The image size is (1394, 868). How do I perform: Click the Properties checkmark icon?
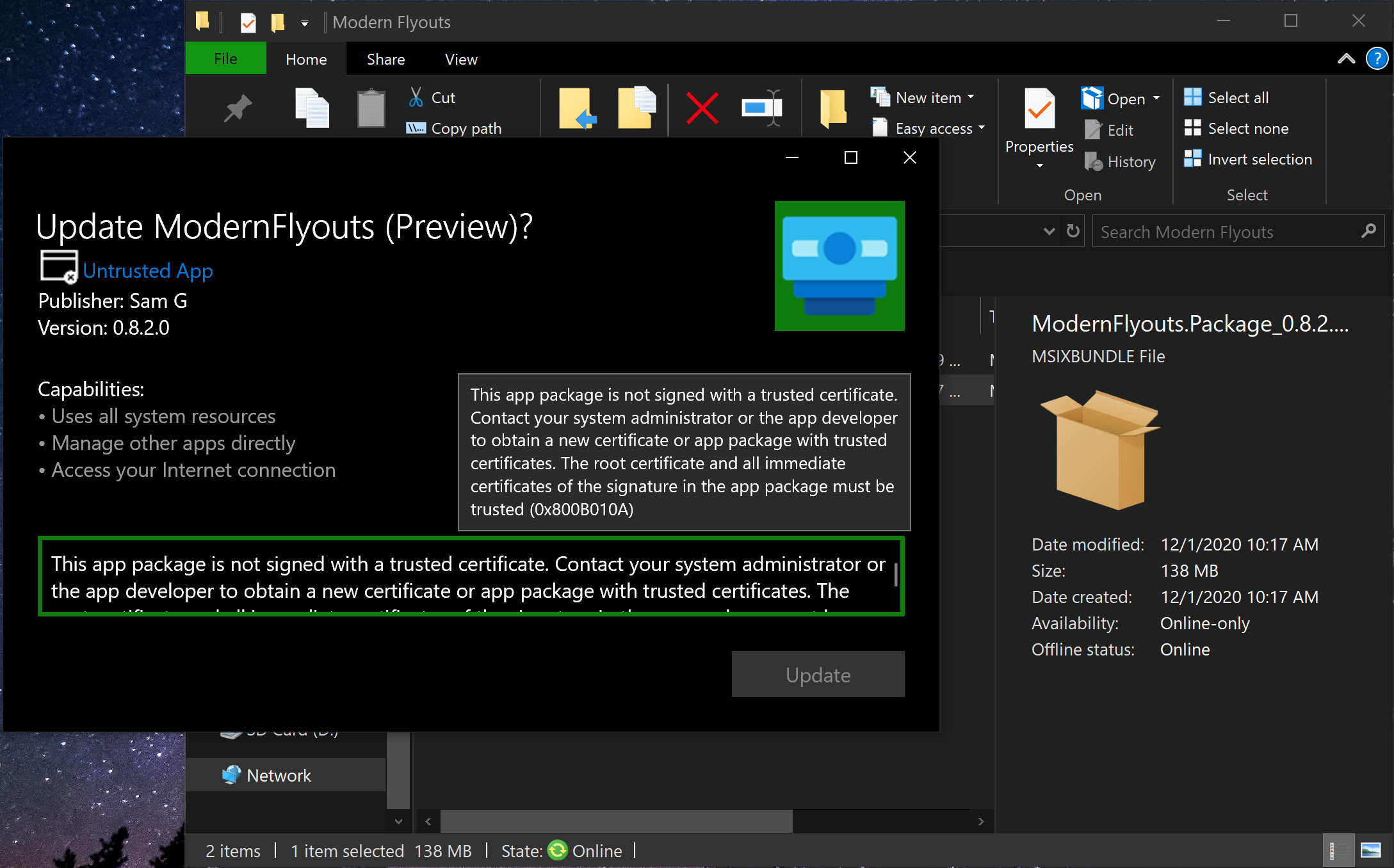[x=1040, y=109]
